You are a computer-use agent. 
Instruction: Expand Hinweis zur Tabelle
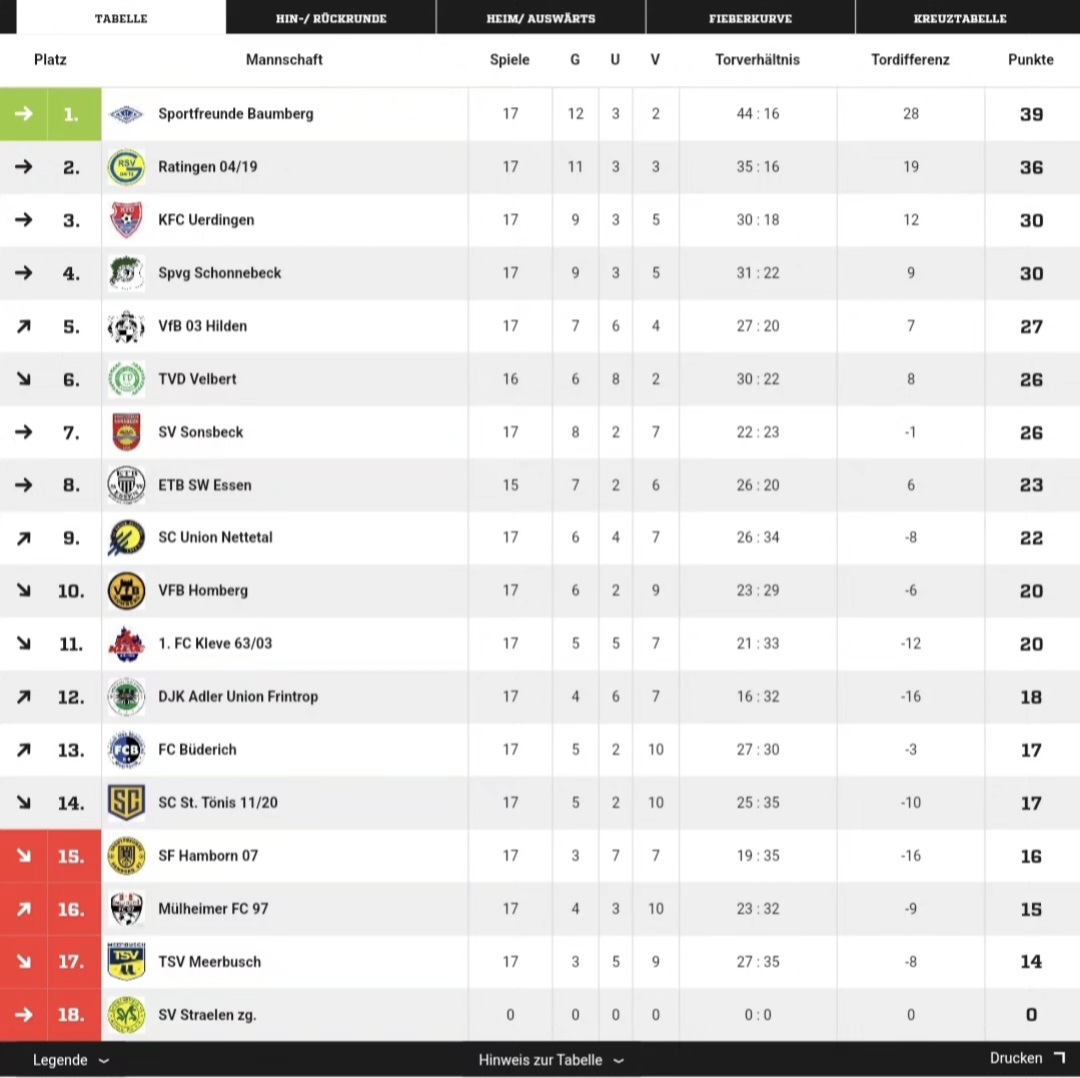(x=551, y=1060)
